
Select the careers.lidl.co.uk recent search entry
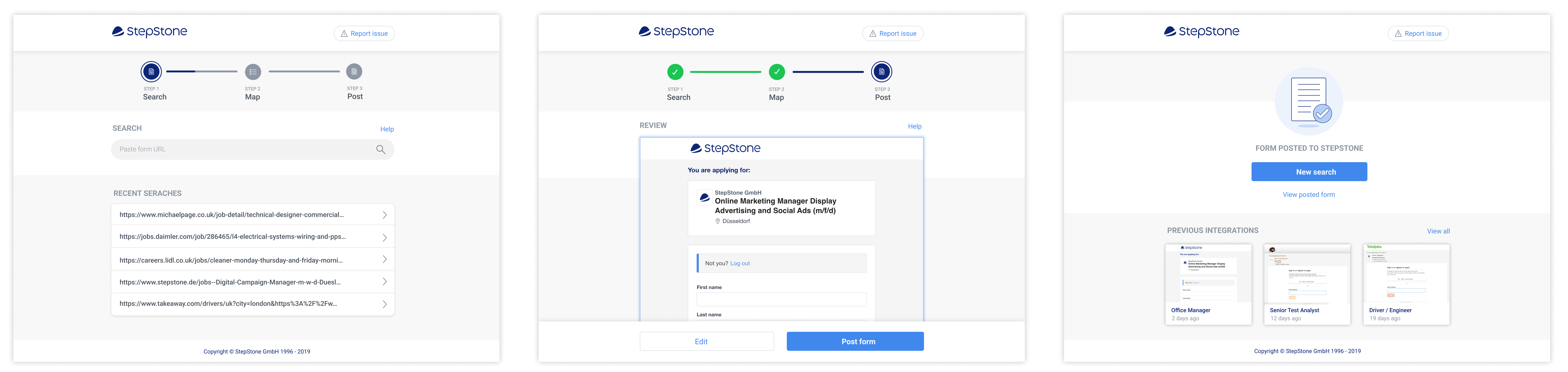[x=231, y=260]
